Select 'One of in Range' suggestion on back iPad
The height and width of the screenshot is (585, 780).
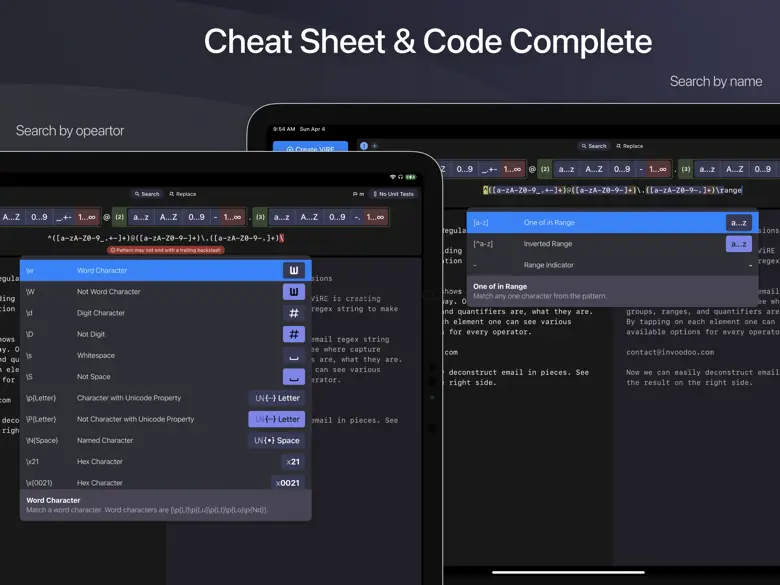612,223
